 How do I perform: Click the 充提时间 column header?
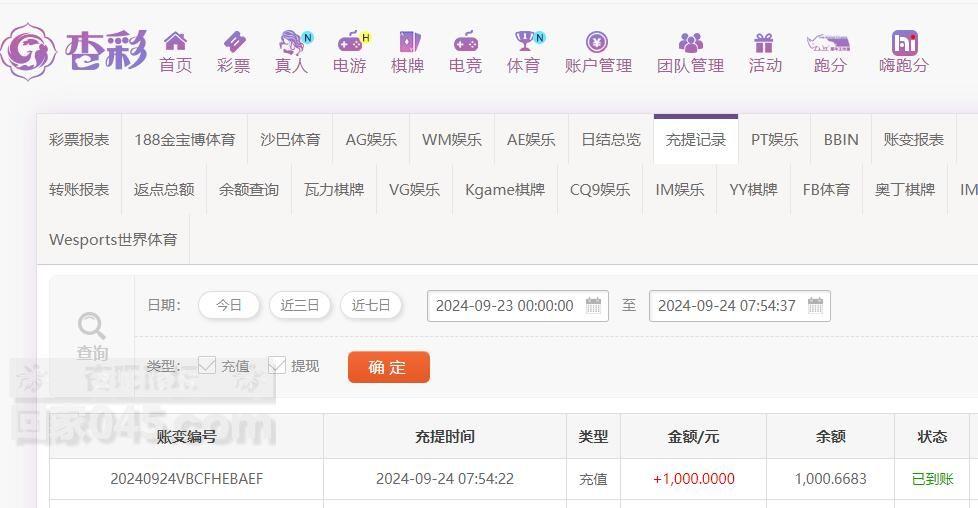[x=445, y=436]
